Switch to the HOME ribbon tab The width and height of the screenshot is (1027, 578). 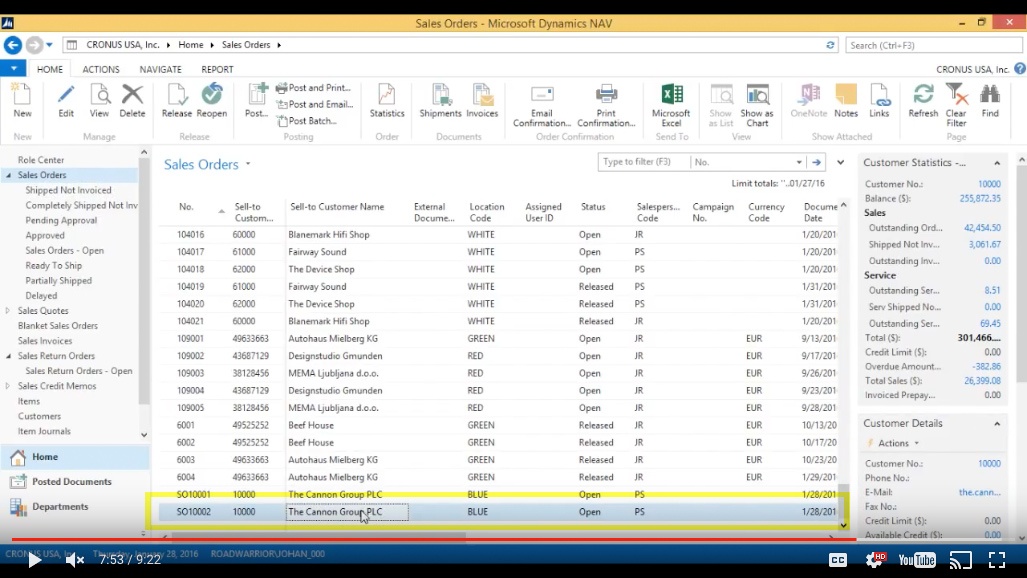pos(50,69)
